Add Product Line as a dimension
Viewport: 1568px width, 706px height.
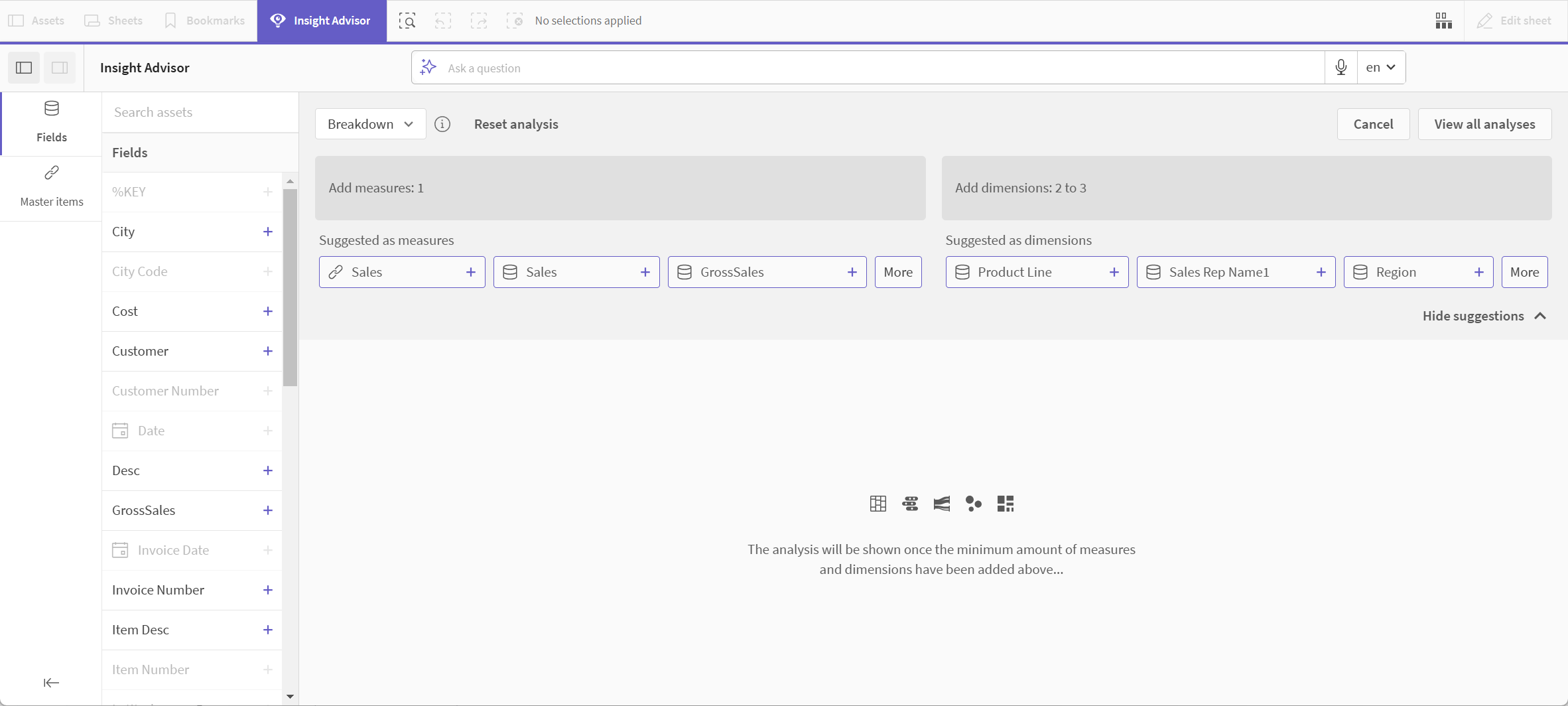pos(1114,272)
